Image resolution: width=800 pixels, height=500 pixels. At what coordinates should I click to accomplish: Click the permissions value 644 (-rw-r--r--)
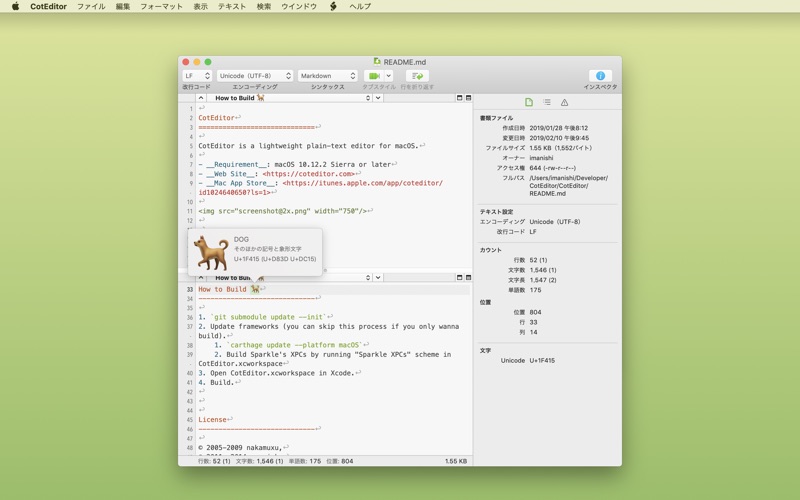(553, 168)
